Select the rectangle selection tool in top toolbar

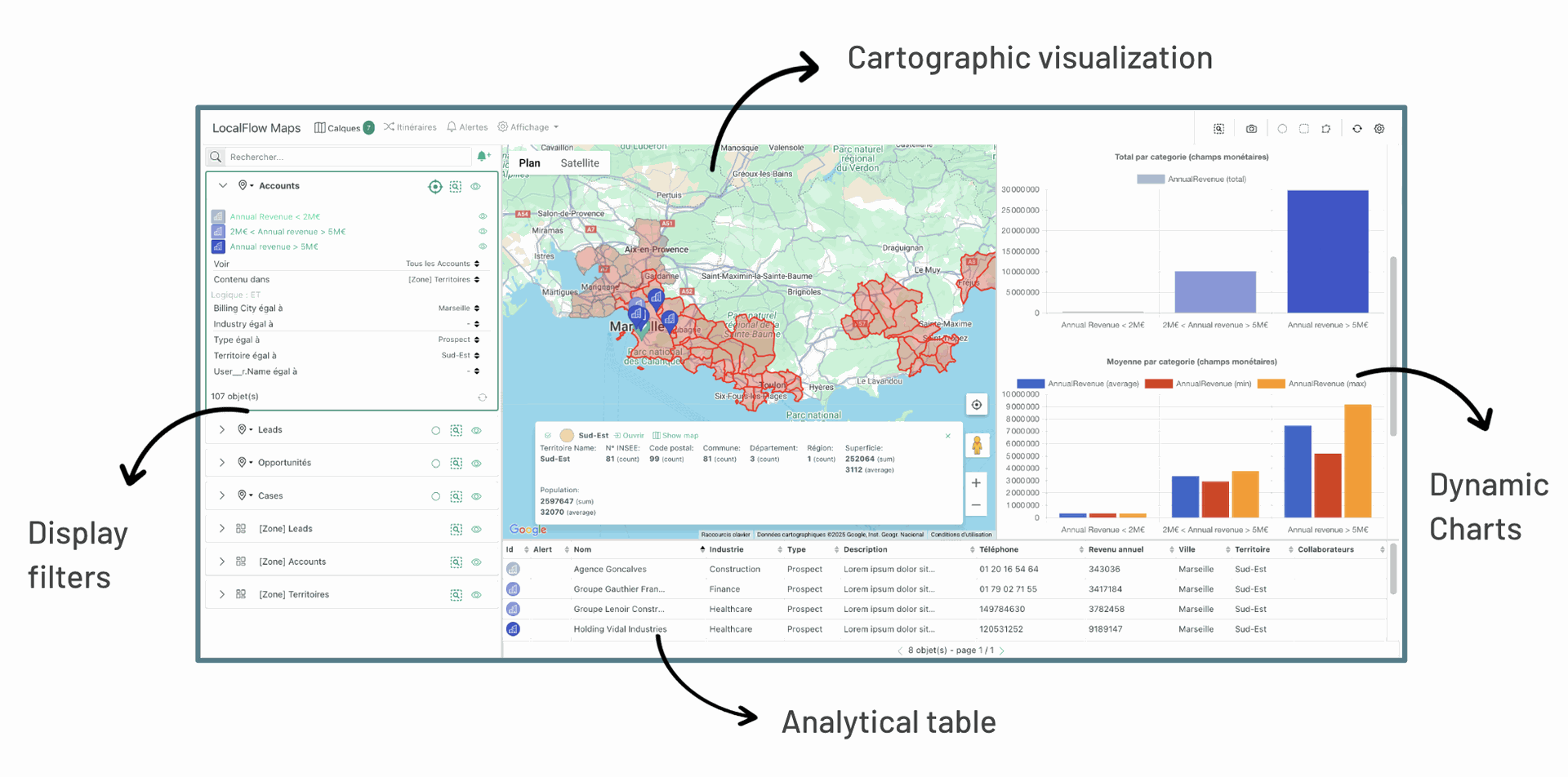point(1304,128)
